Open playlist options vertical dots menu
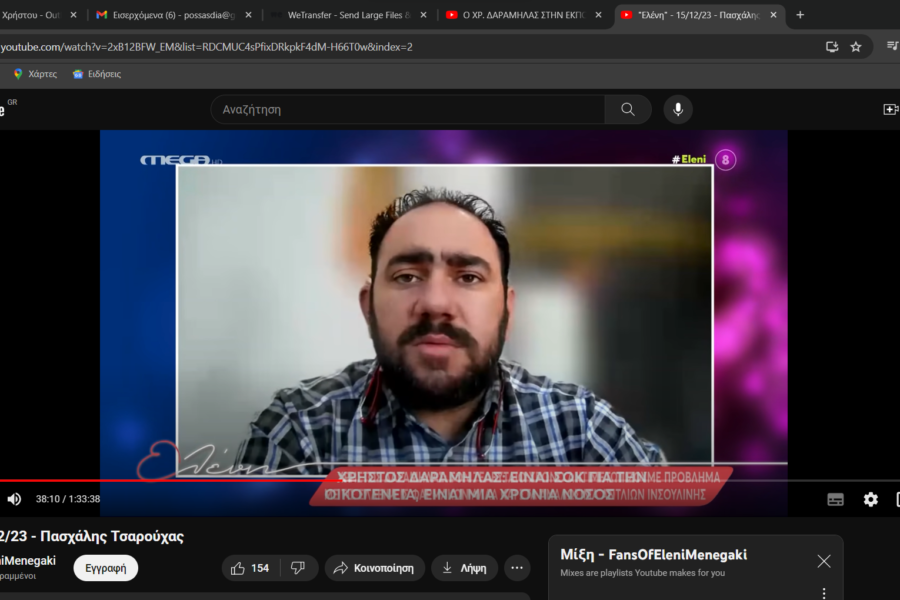The image size is (900, 600). 823,593
